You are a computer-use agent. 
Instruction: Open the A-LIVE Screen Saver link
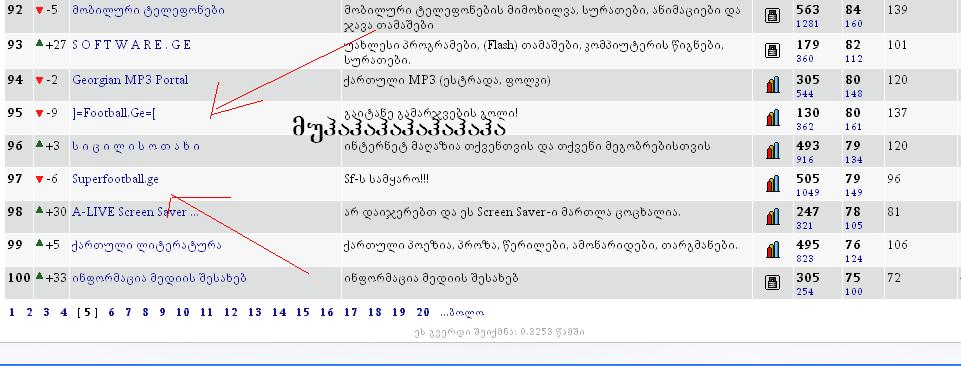tap(135, 212)
